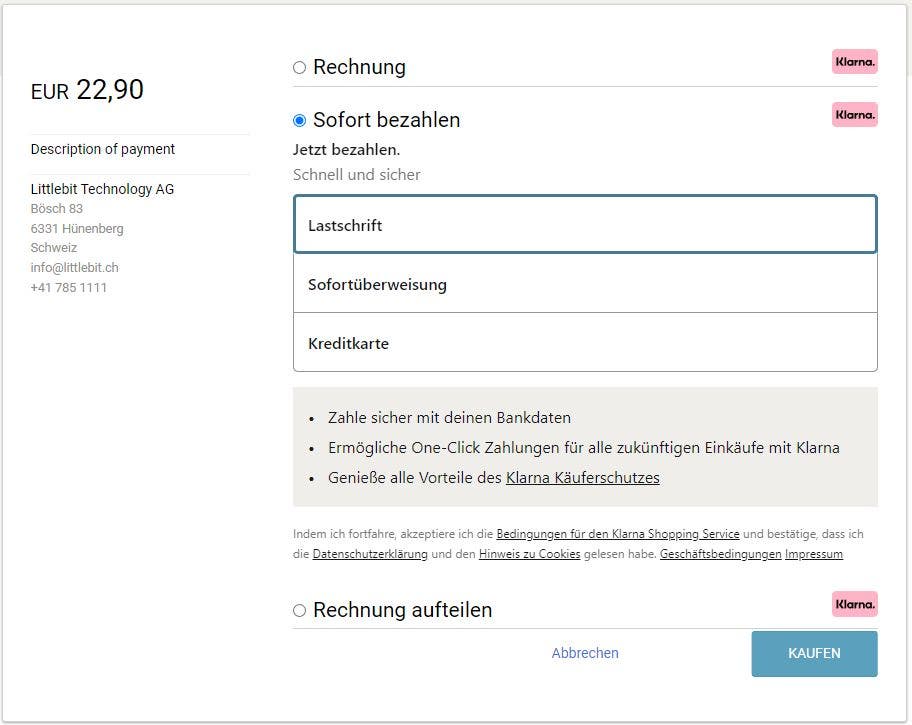912x725 pixels.
Task: Select the Sofort bezahlen radio button
Action: [300, 120]
